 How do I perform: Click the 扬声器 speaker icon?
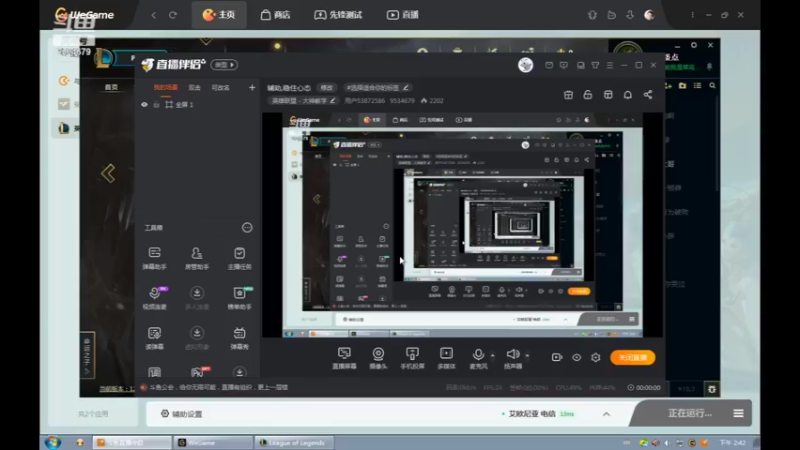[x=513, y=355]
